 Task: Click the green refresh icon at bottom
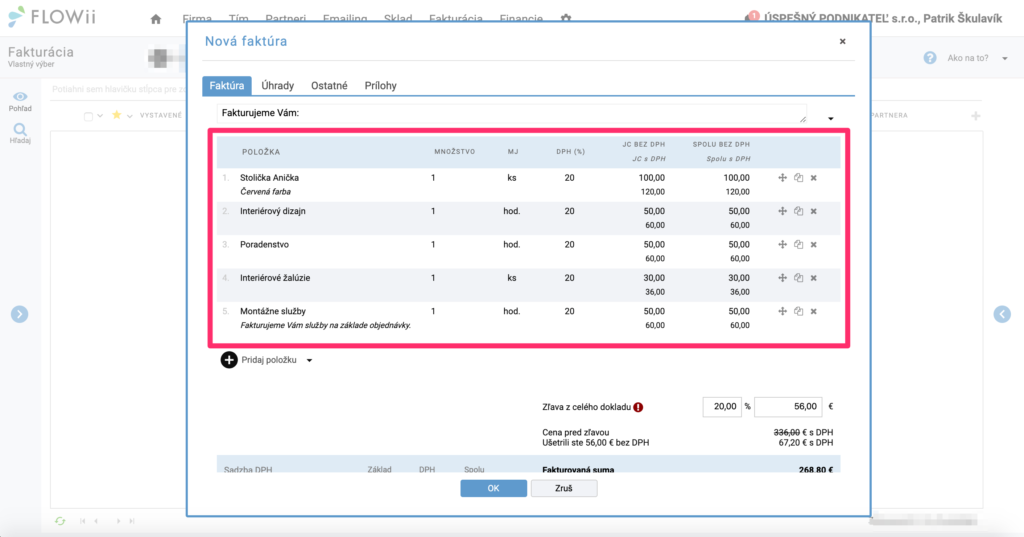(60, 521)
